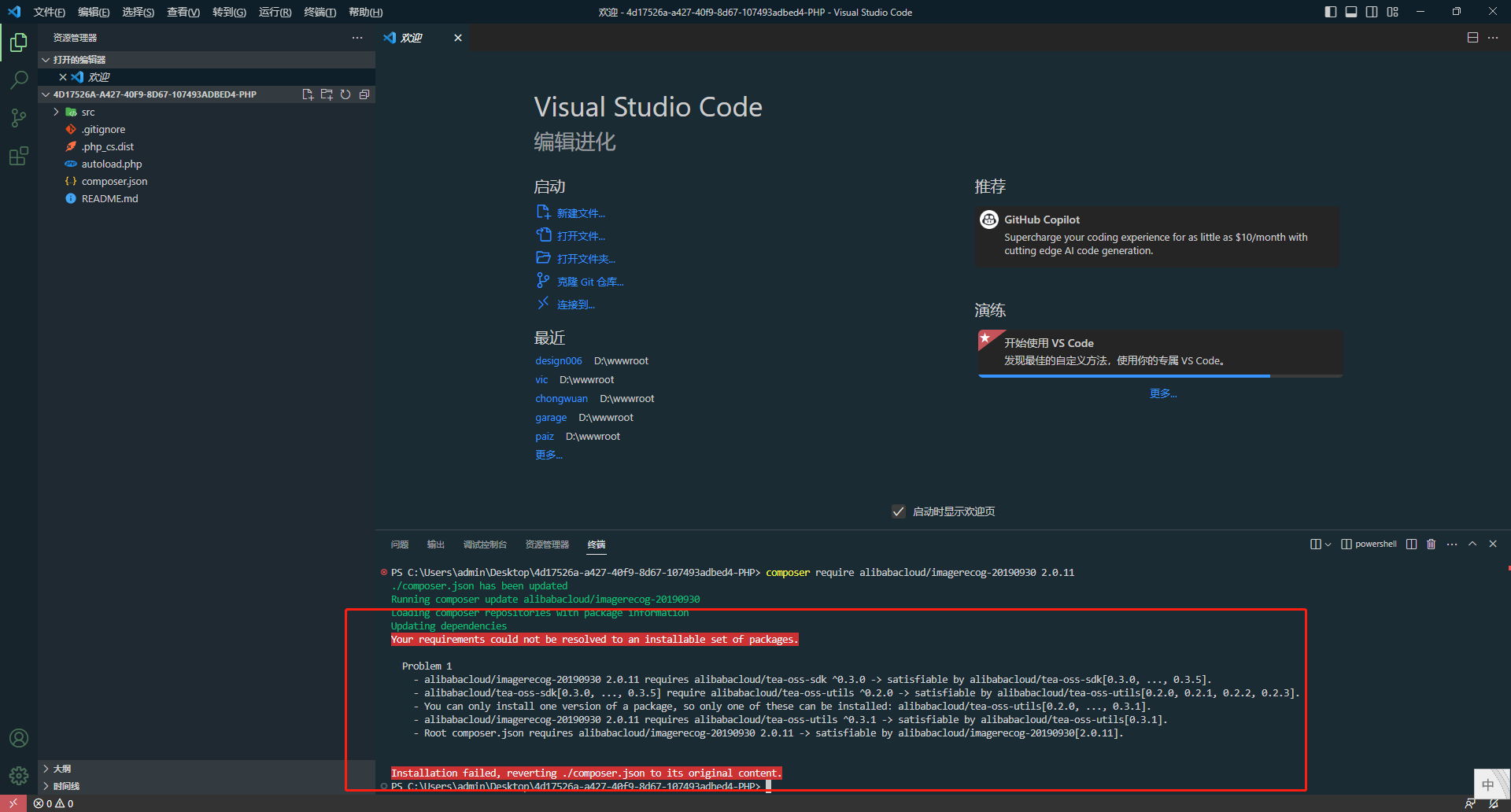Screen dimensions: 1511x812
Task: Open the 文件(F) menu
Action: [x=49, y=12]
